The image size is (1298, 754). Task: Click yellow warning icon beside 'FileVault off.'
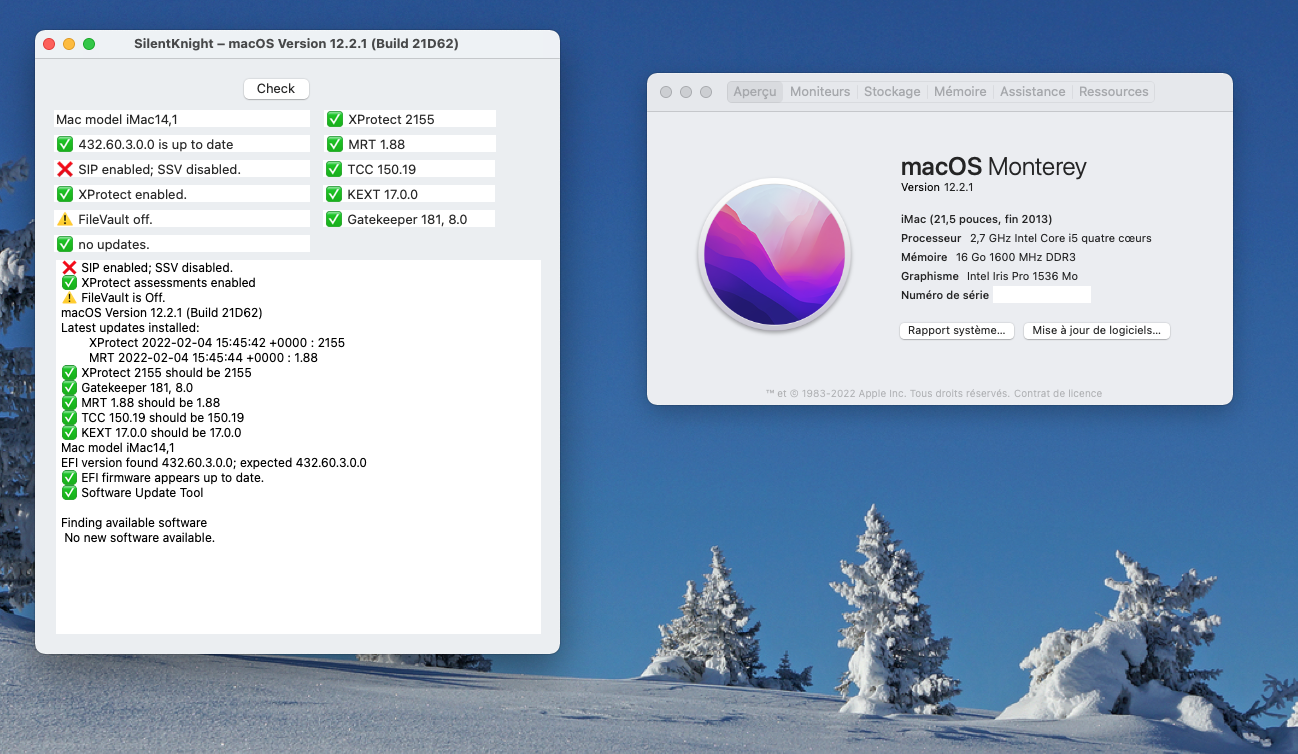pyautogui.click(x=65, y=219)
